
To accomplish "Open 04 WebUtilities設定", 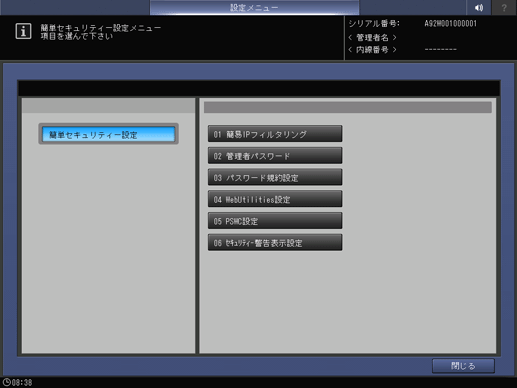I will click(275, 199).
